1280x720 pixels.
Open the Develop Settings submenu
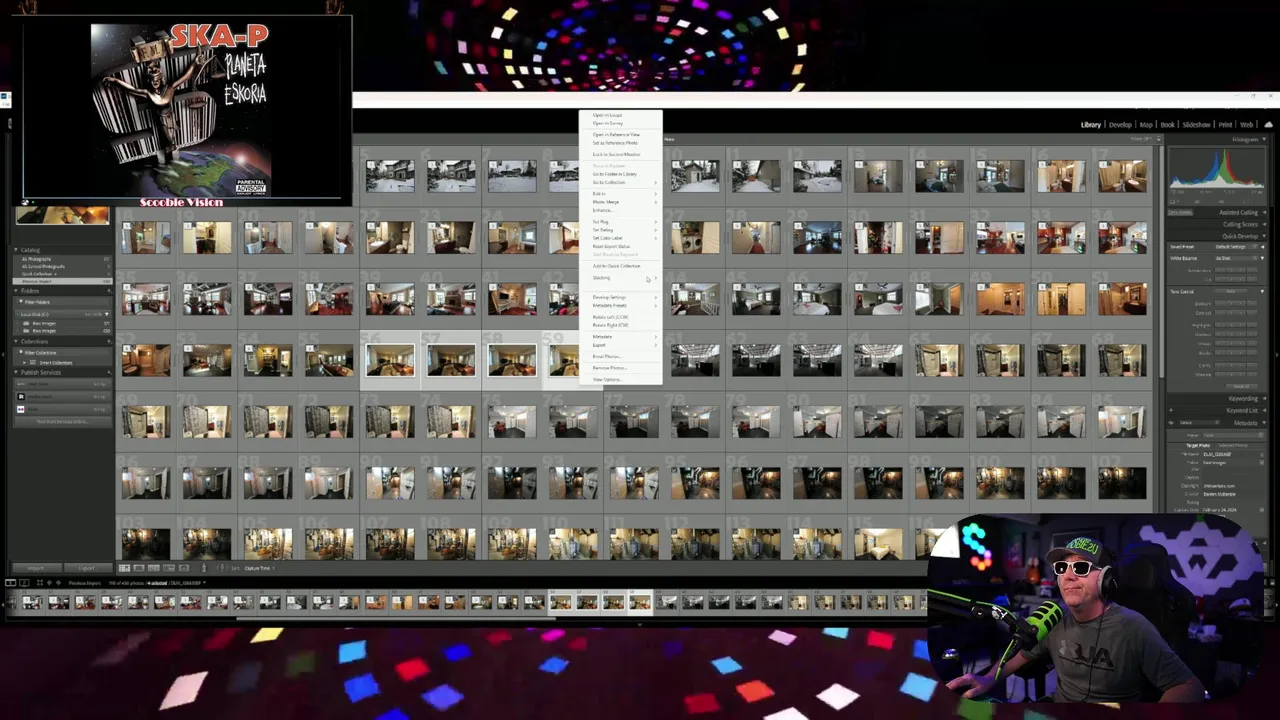pyautogui.click(x=620, y=297)
